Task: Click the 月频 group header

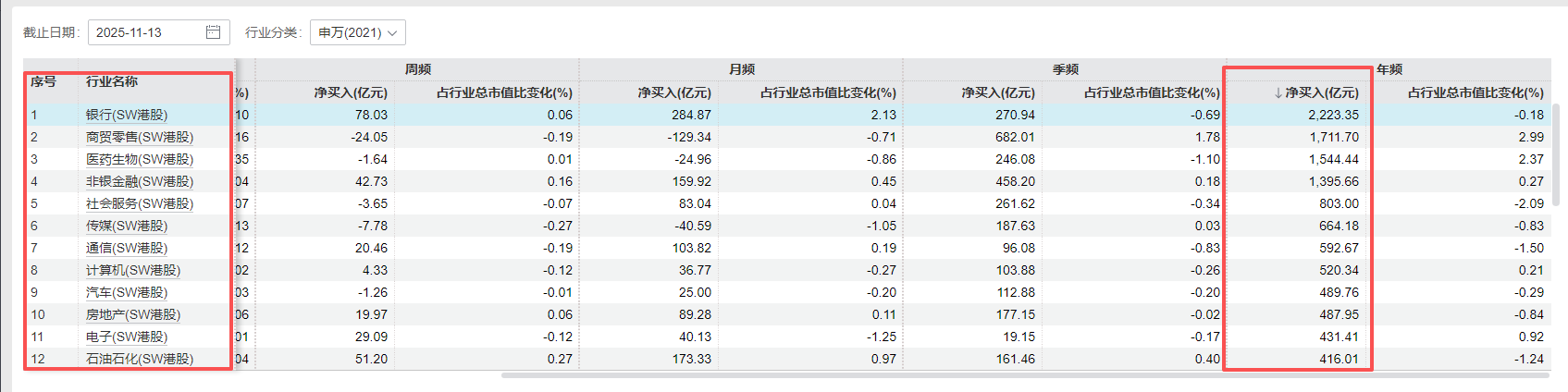Action: (x=741, y=69)
